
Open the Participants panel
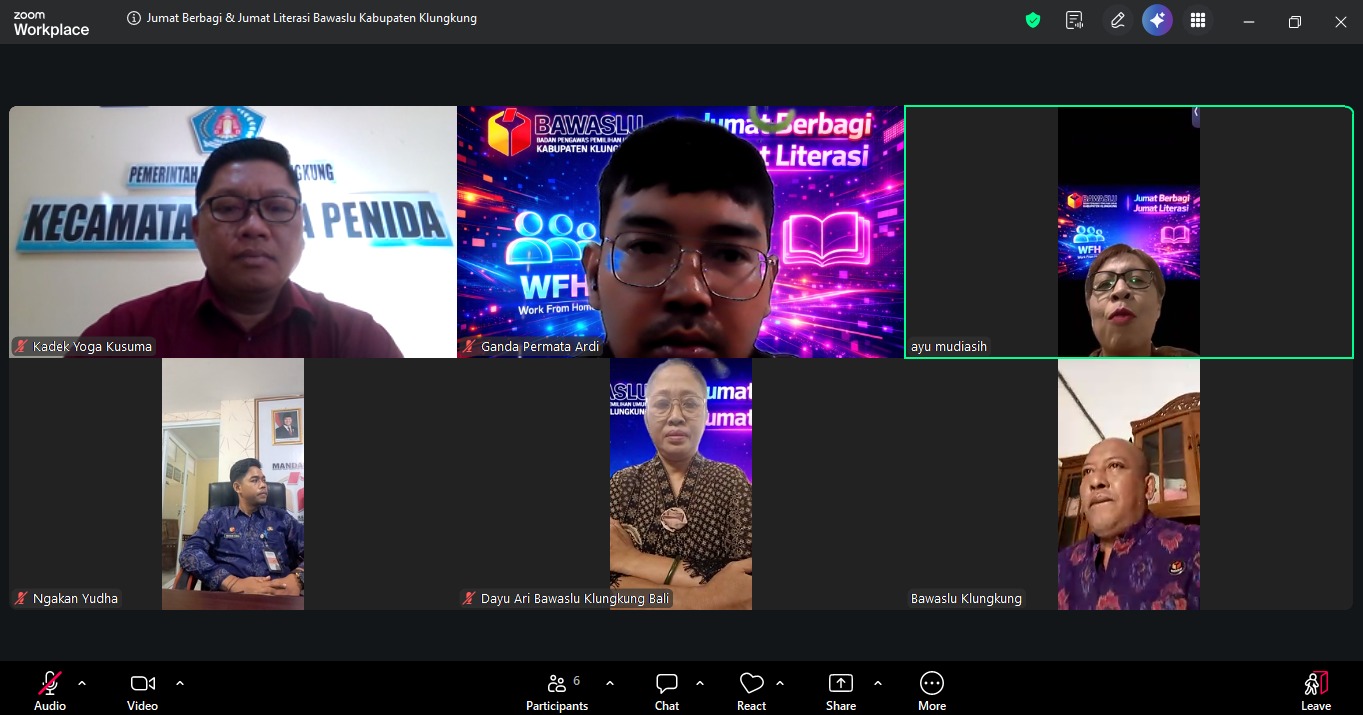click(x=557, y=691)
